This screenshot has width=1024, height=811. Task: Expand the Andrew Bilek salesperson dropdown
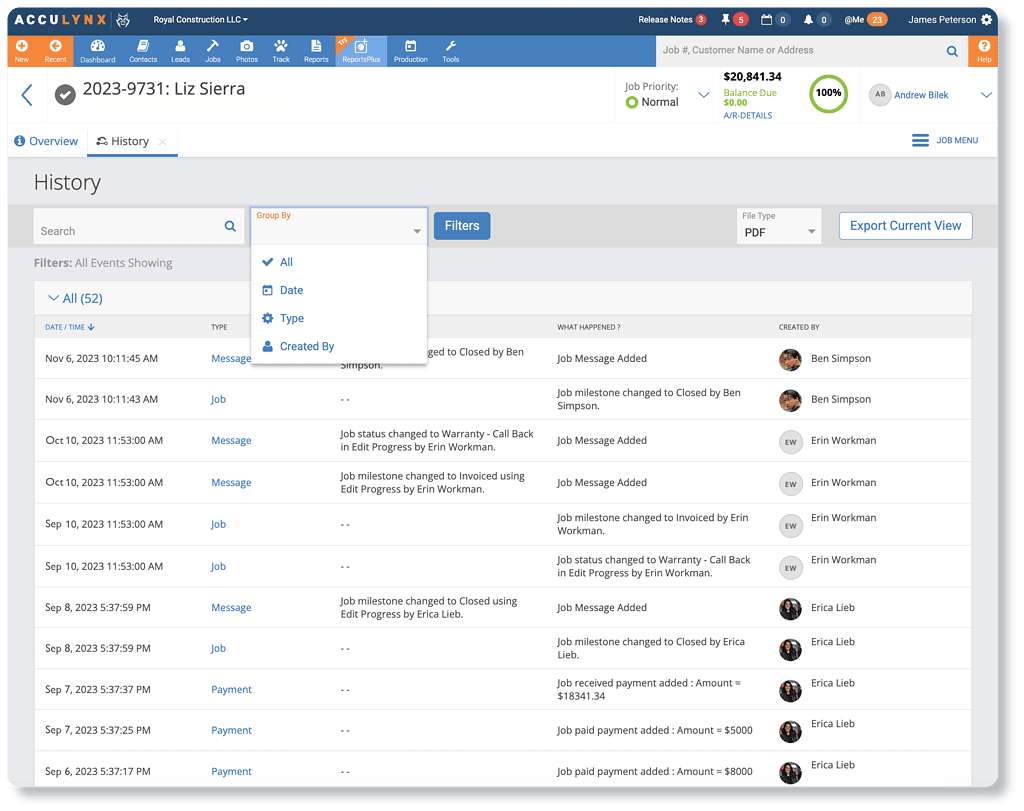[984, 95]
